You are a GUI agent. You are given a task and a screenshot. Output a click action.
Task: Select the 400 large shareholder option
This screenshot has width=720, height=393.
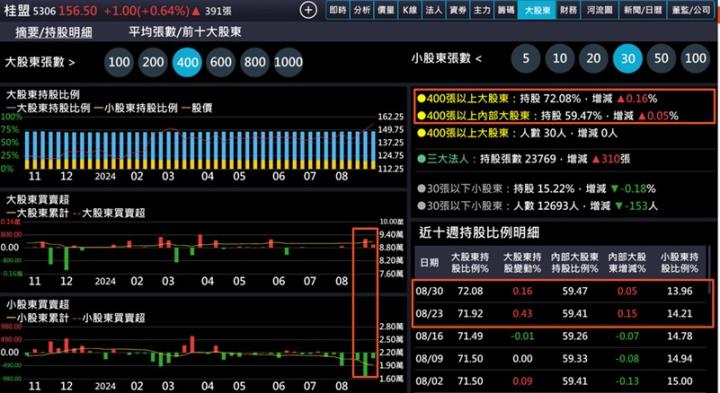point(187,62)
